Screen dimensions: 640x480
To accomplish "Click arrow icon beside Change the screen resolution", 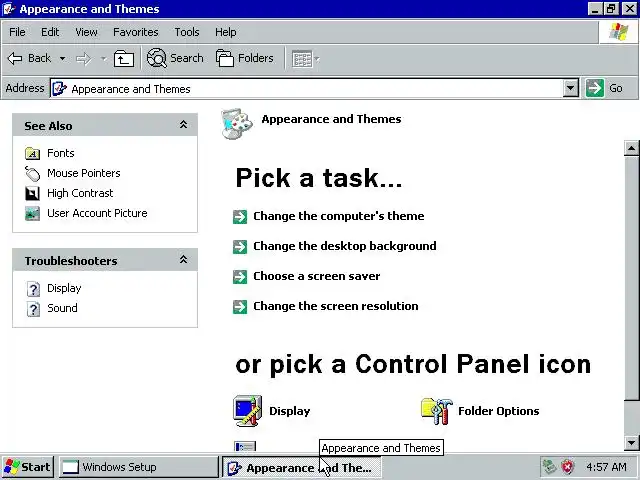I will point(240,307).
